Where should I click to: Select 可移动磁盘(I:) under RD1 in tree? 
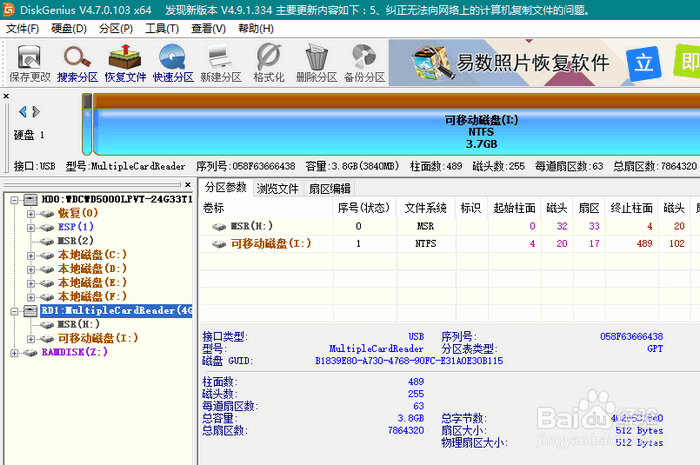[x=98, y=338]
